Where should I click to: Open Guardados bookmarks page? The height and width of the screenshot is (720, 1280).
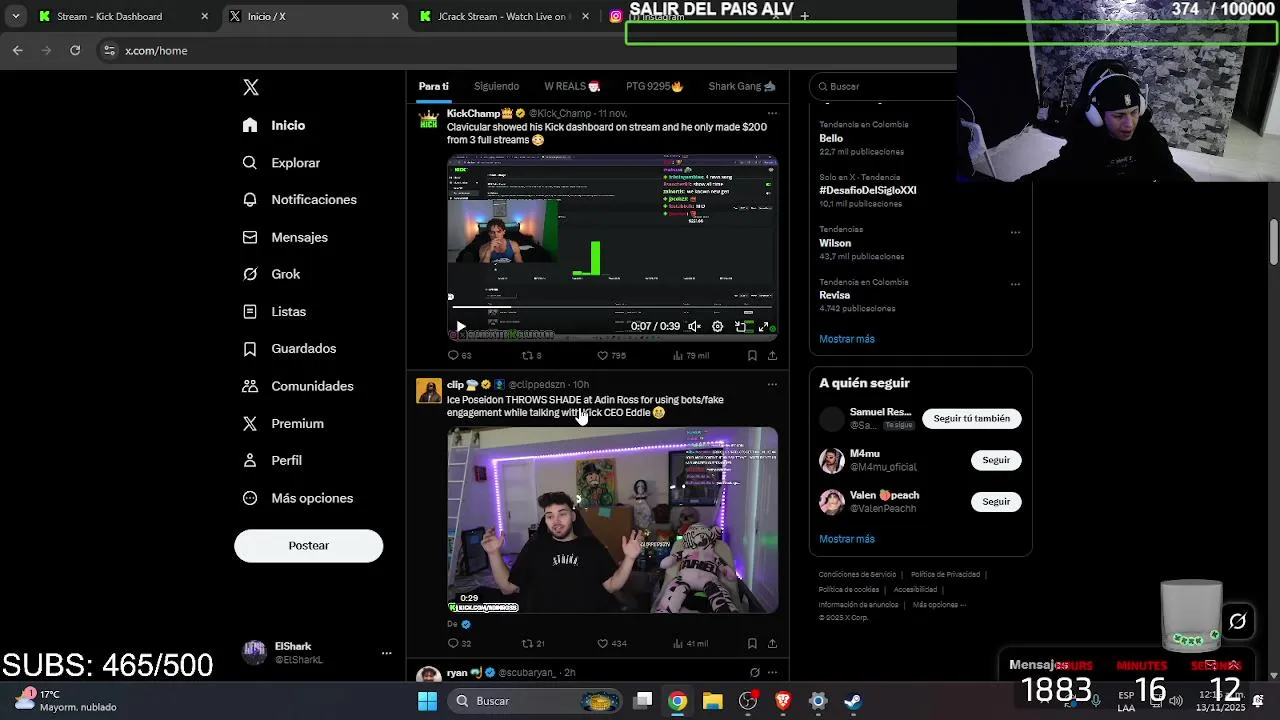289,348
